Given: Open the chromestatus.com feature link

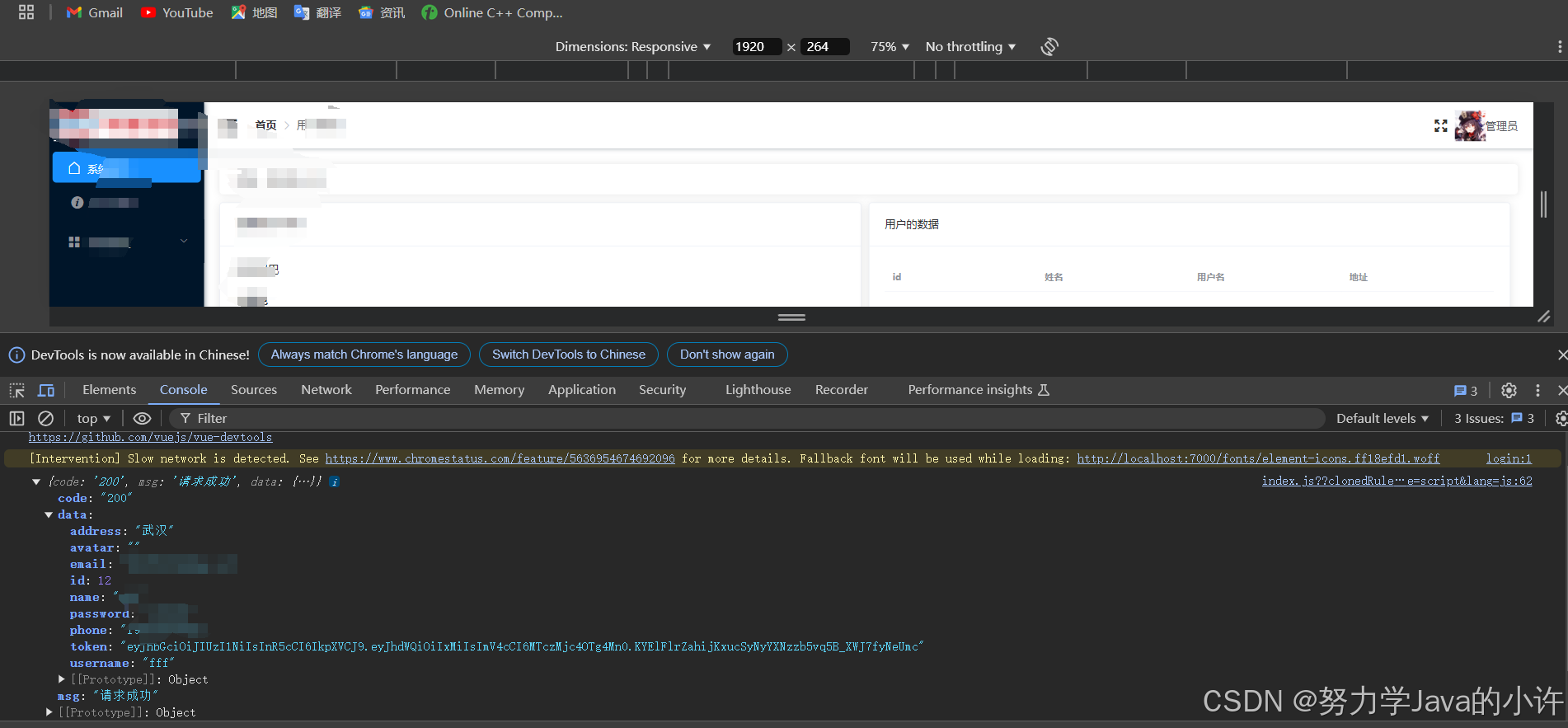Looking at the screenshot, I should point(500,458).
